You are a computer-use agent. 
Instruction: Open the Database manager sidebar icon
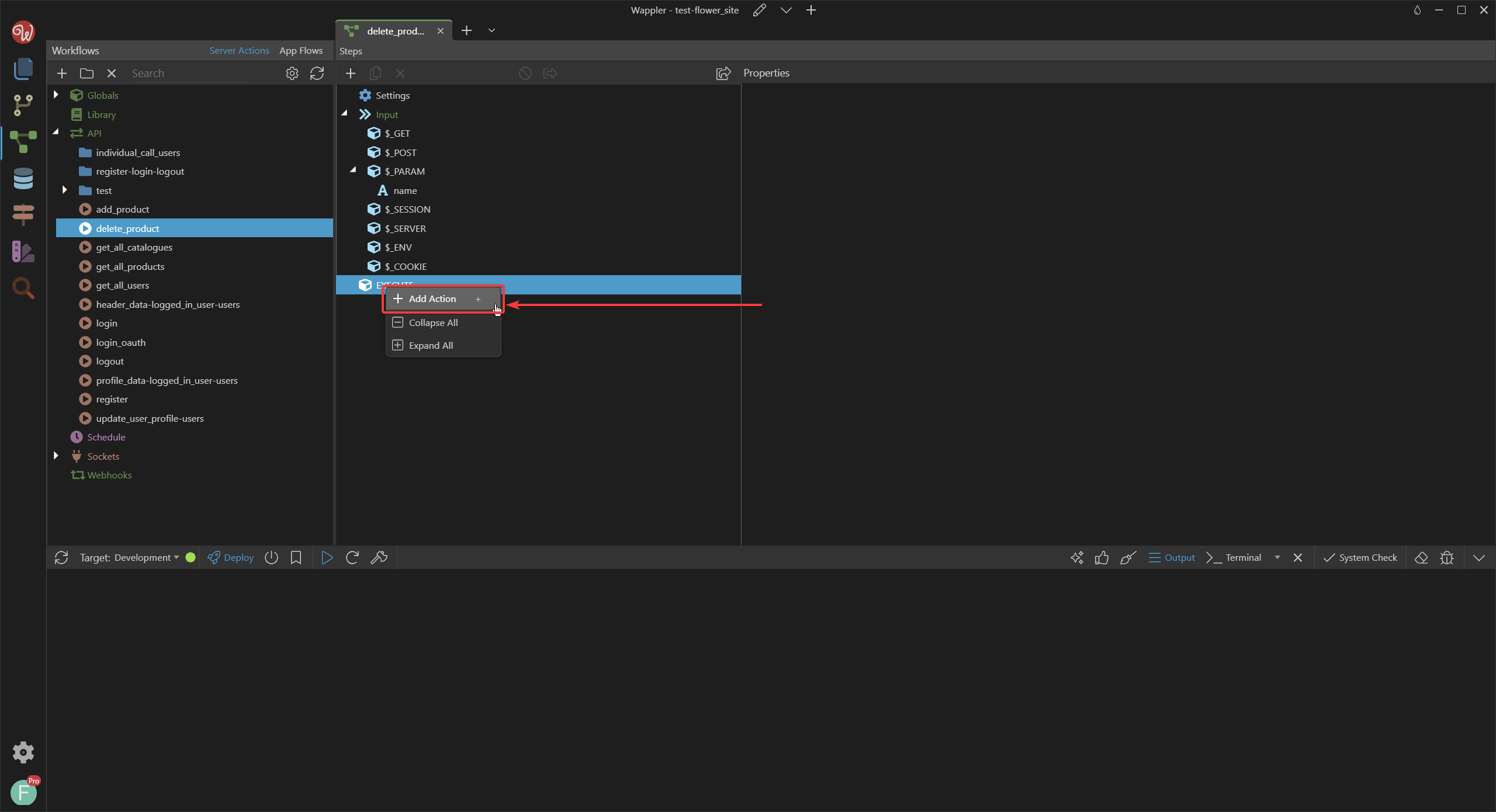pos(23,179)
